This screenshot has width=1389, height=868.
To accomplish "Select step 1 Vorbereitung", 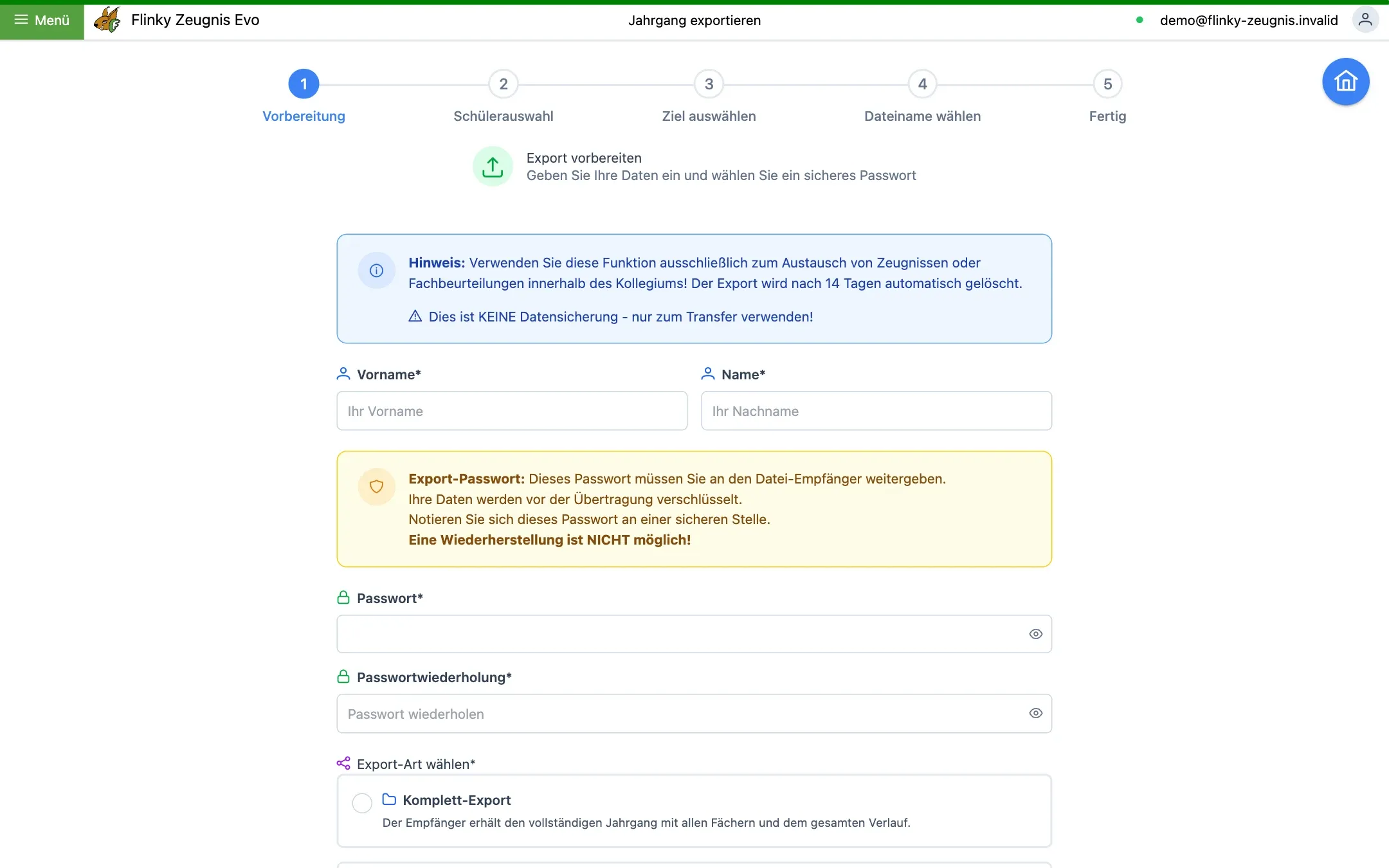I will [x=304, y=84].
